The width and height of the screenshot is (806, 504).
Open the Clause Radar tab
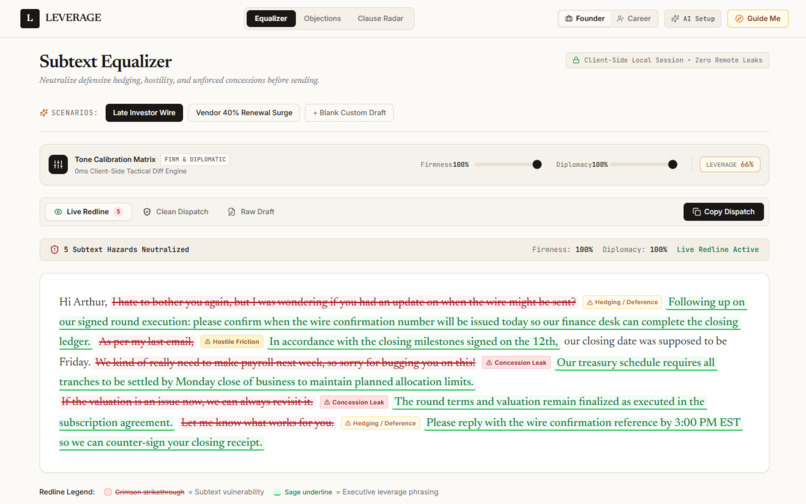380,19
